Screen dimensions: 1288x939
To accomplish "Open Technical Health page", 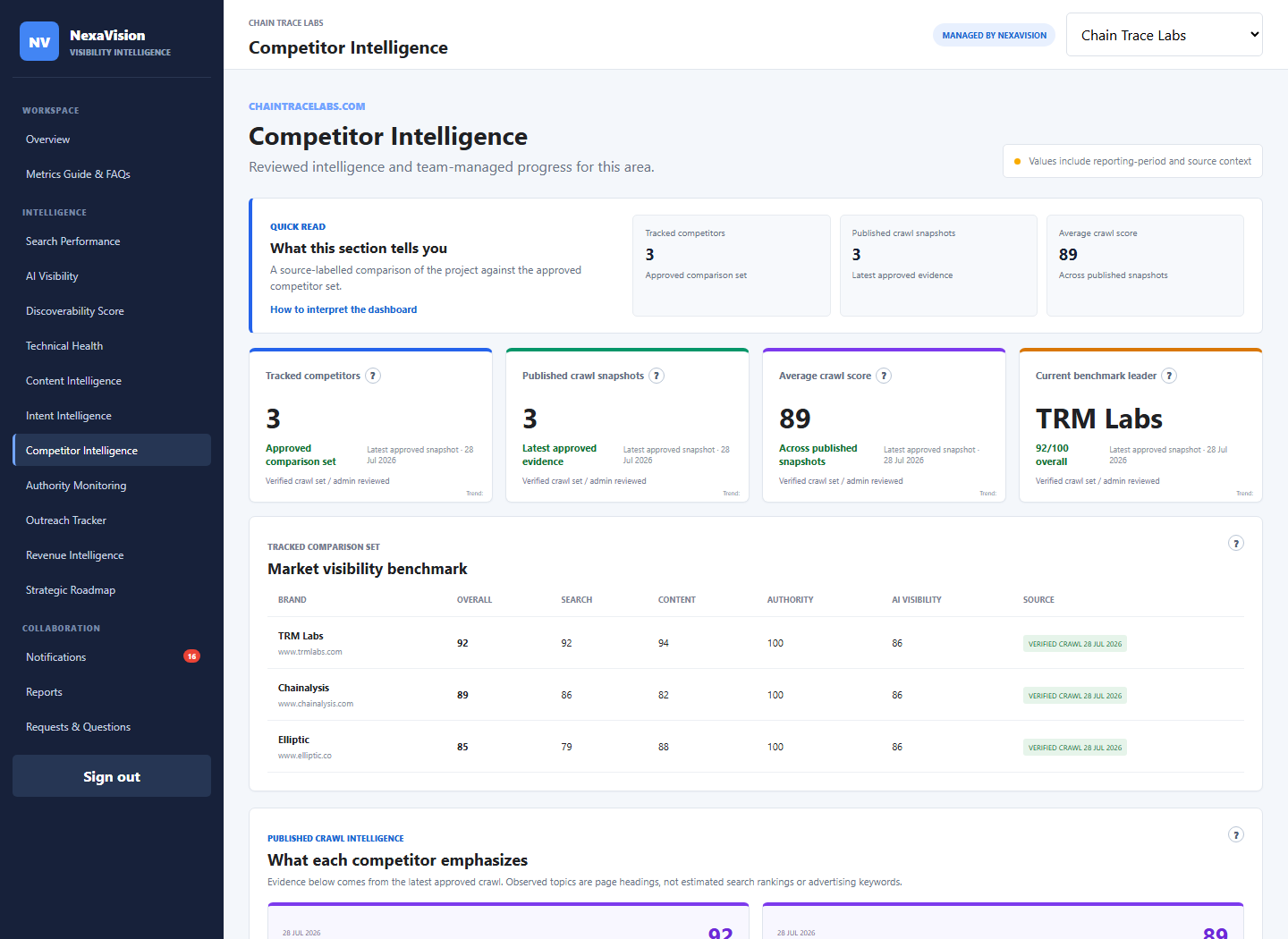I will click(112, 346).
